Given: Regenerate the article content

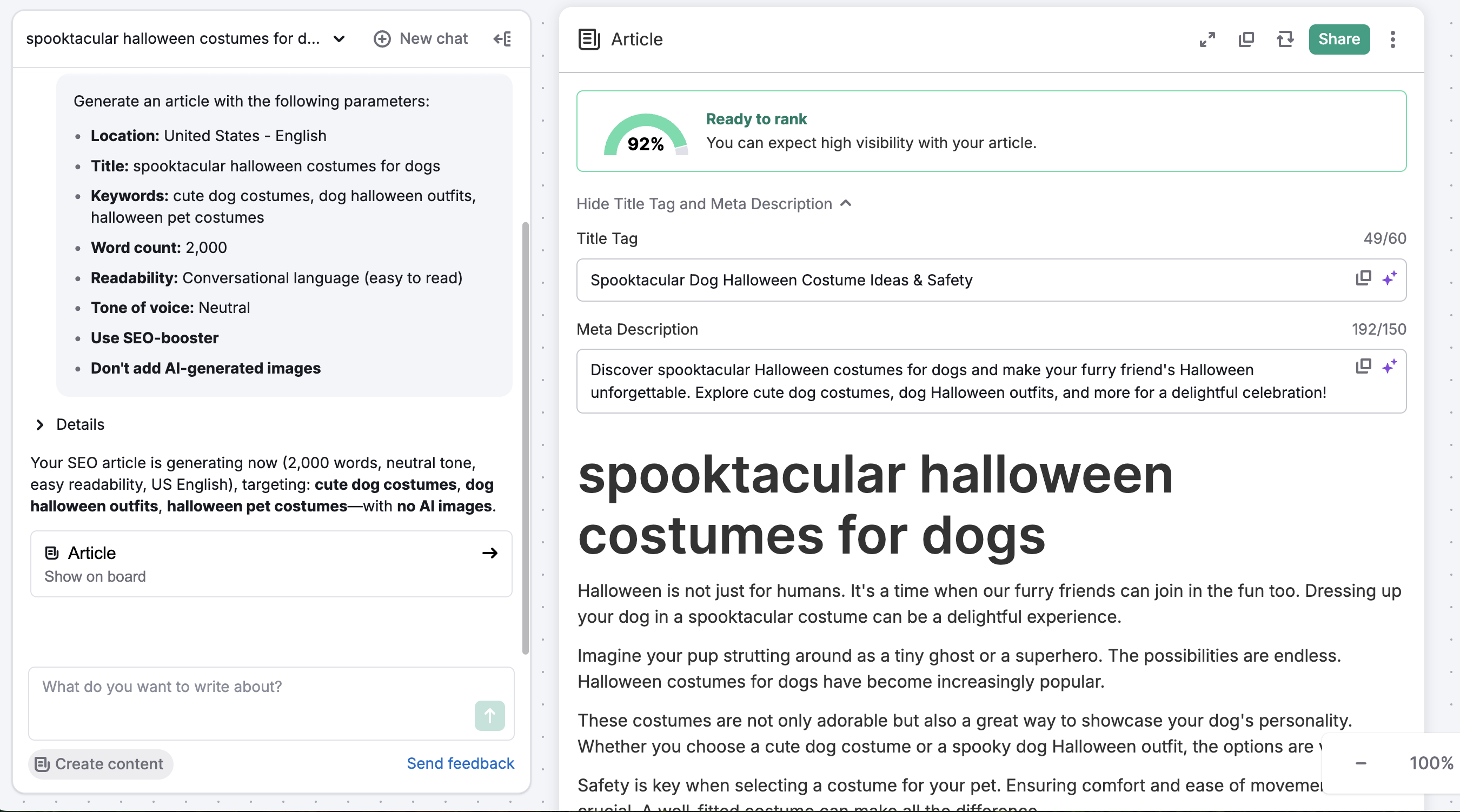Looking at the screenshot, I should pos(1285,39).
